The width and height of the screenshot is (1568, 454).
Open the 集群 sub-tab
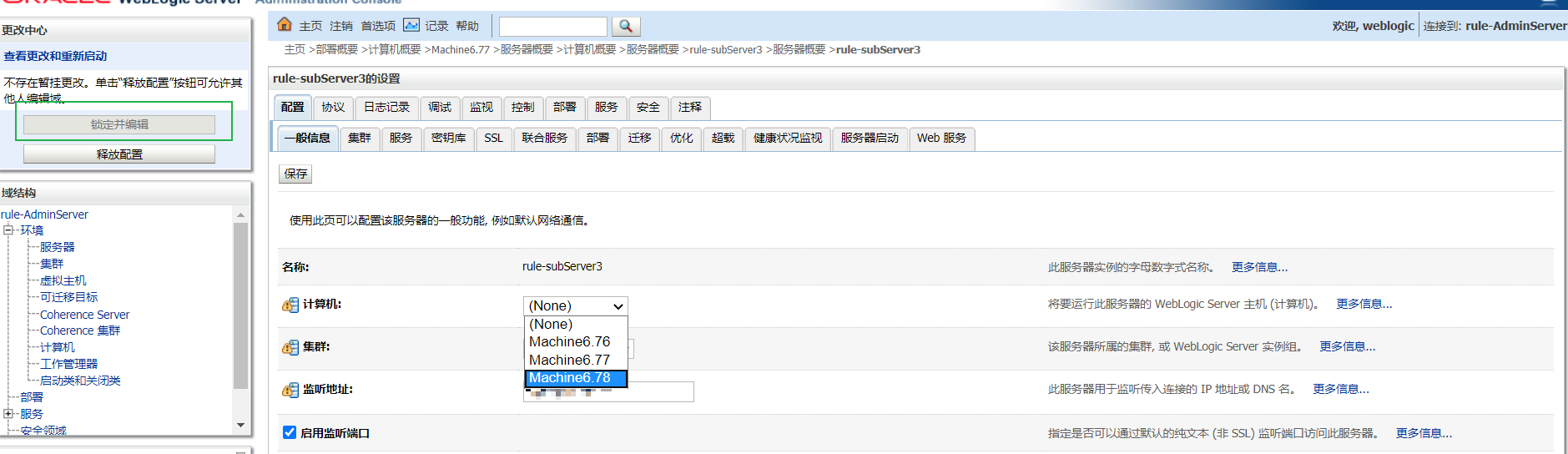(x=360, y=138)
